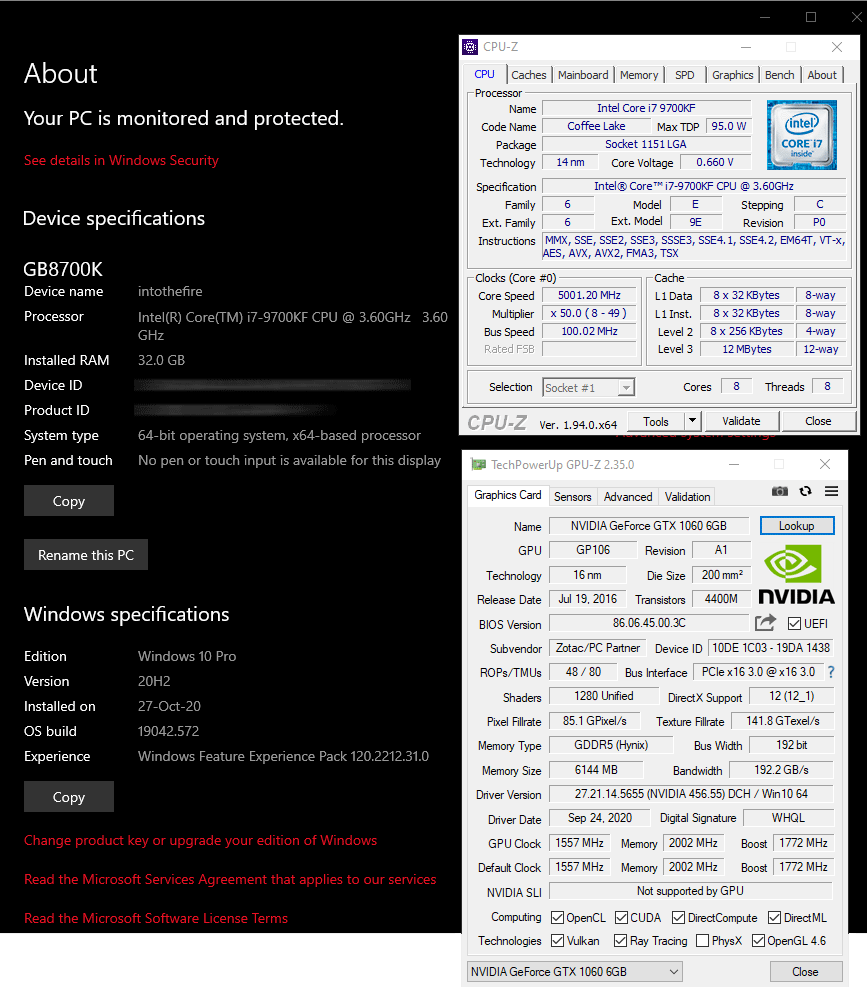This screenshot has width=867, height=987.
Task: Click the Close button at GPU-Z bottom
Action: click(x=805, y=971)
